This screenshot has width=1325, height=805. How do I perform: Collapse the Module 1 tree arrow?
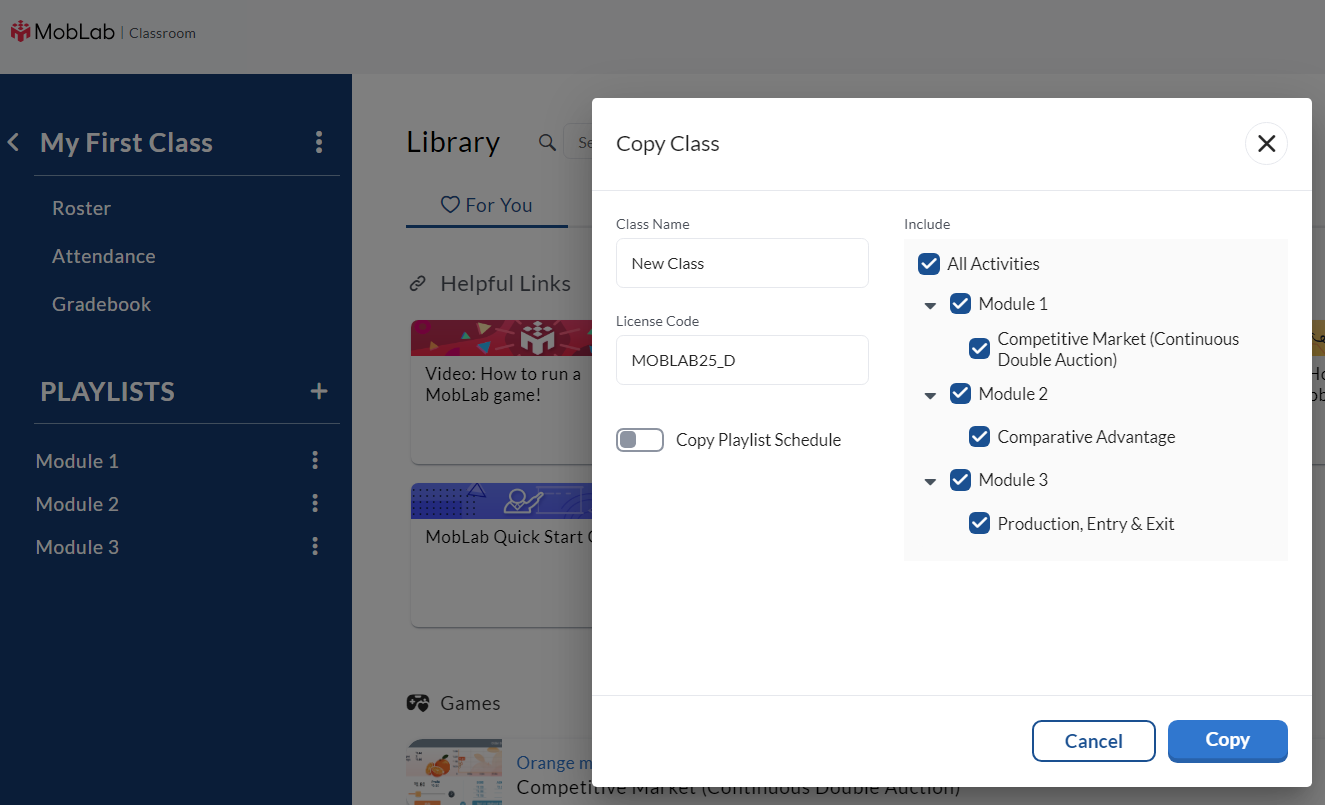[930, 305]
